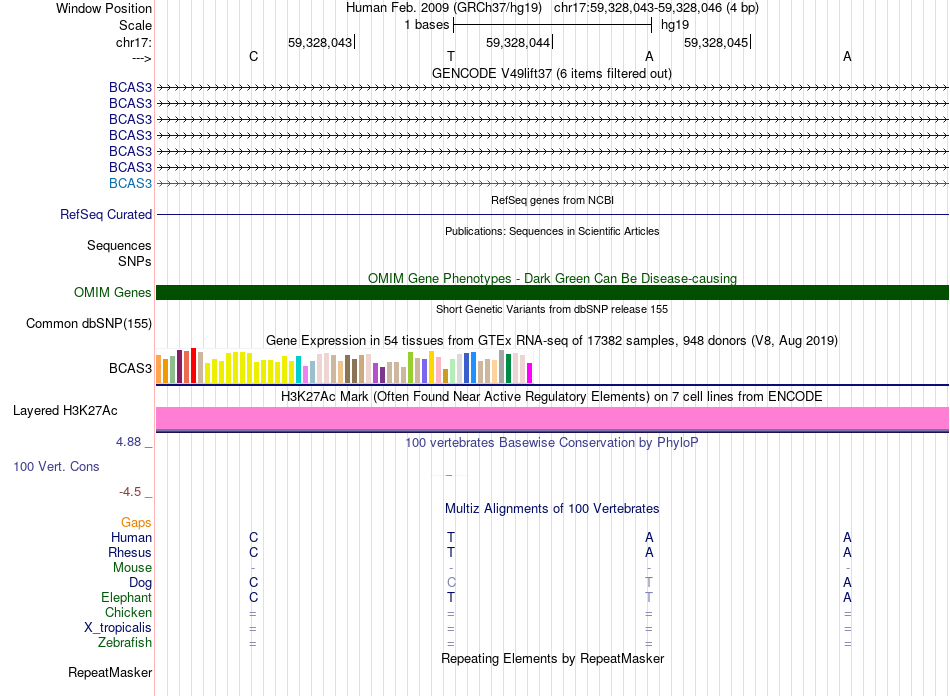Click the magenta last bar in GTEx chart
This screenshot has height=696, width=950.
[x=530, y=373]
